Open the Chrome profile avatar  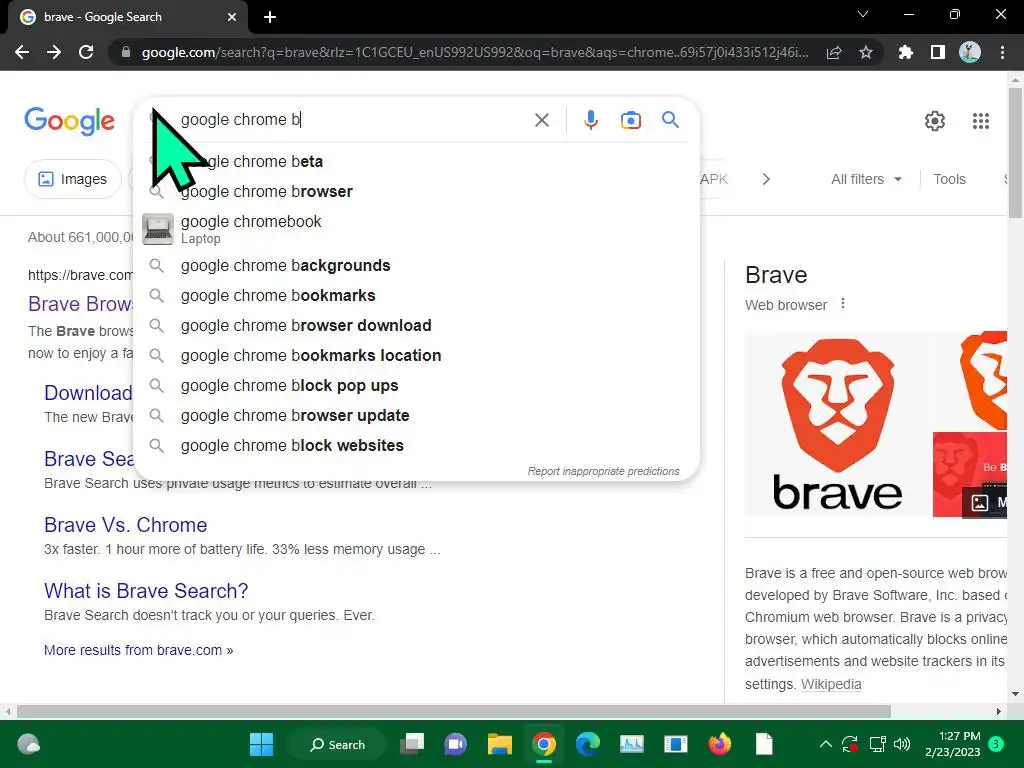pos(969,52)
